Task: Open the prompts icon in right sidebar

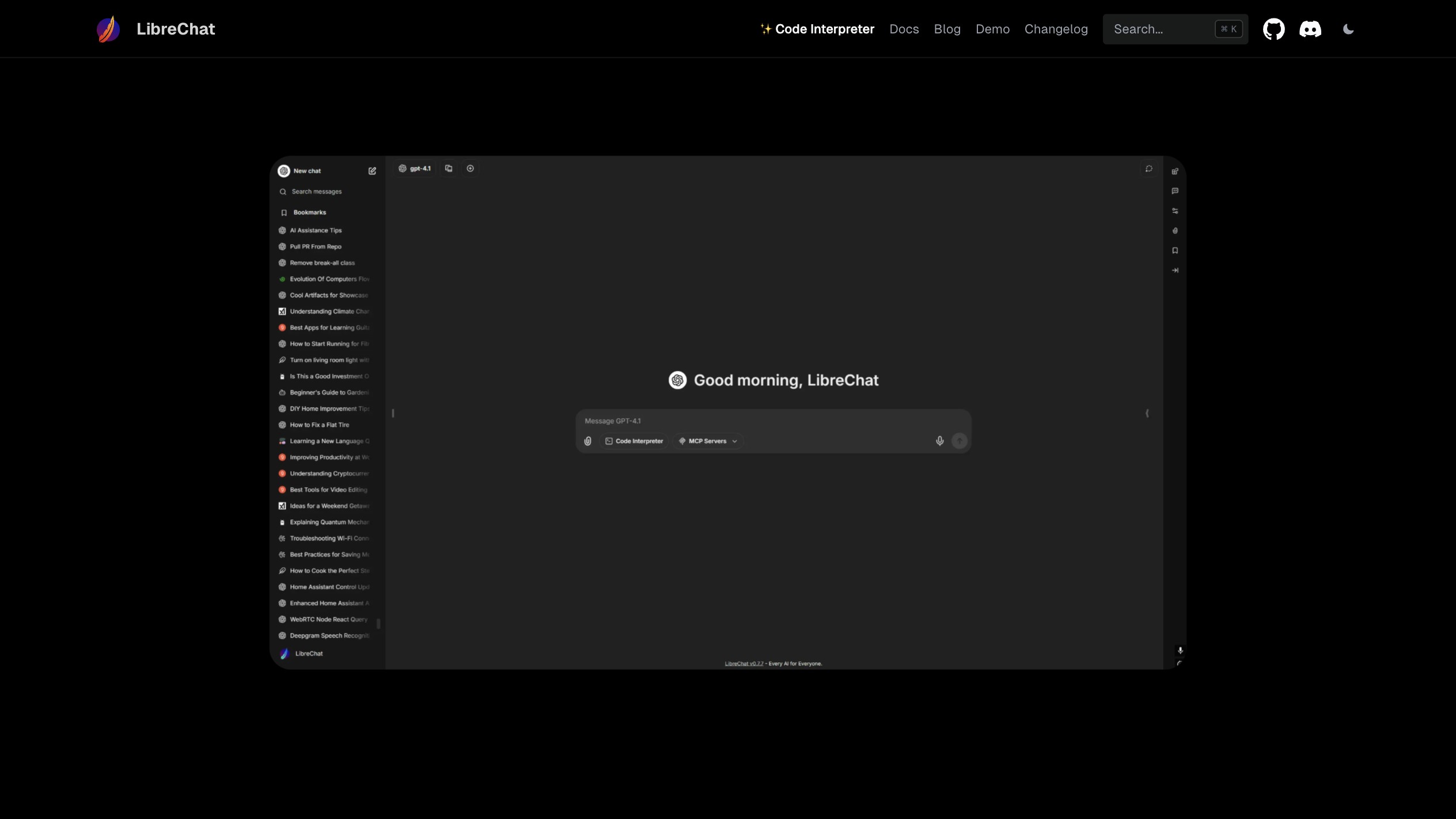Action: point(1175,191)
